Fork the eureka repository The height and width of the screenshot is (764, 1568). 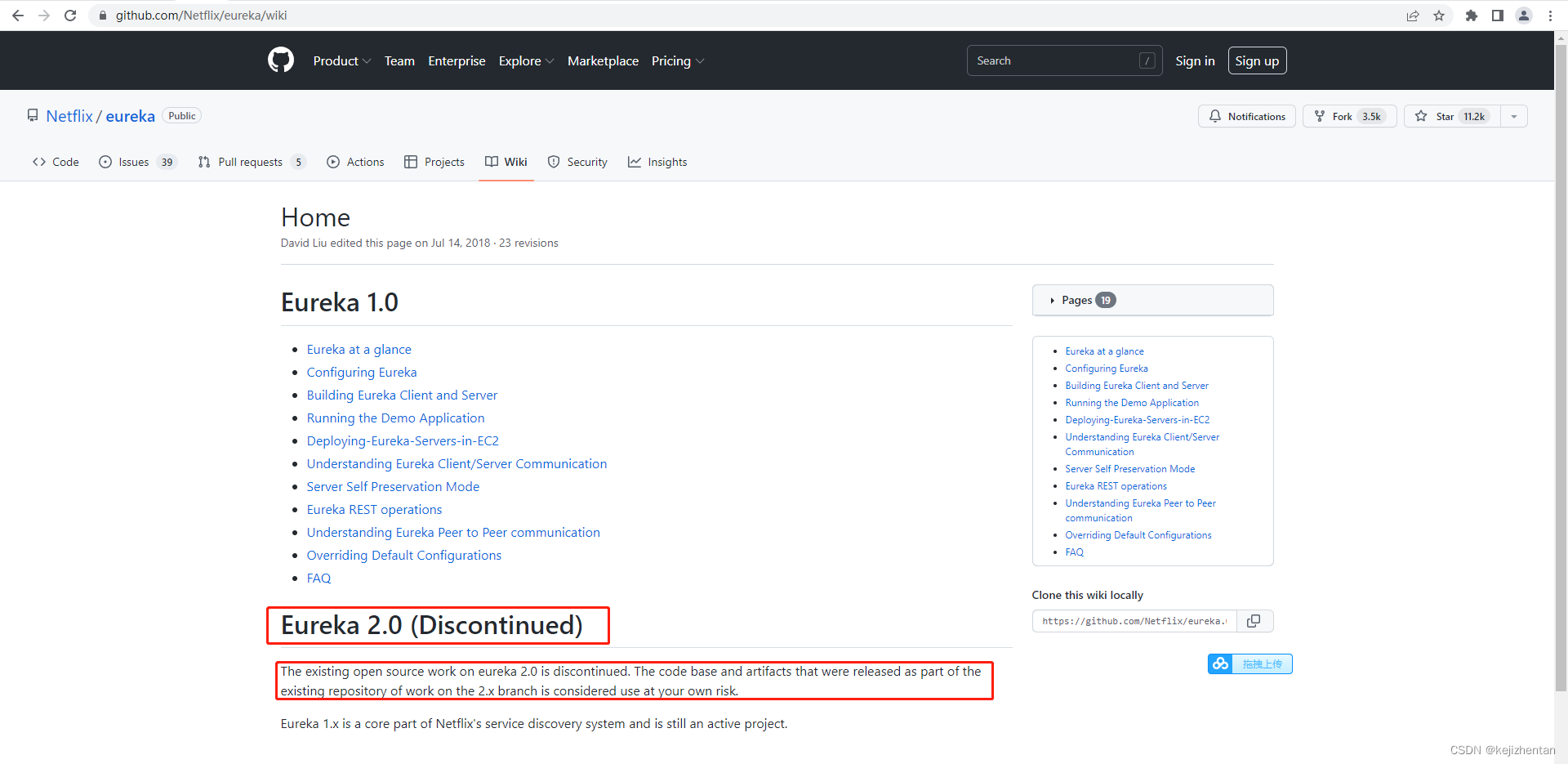point(1349,116)
